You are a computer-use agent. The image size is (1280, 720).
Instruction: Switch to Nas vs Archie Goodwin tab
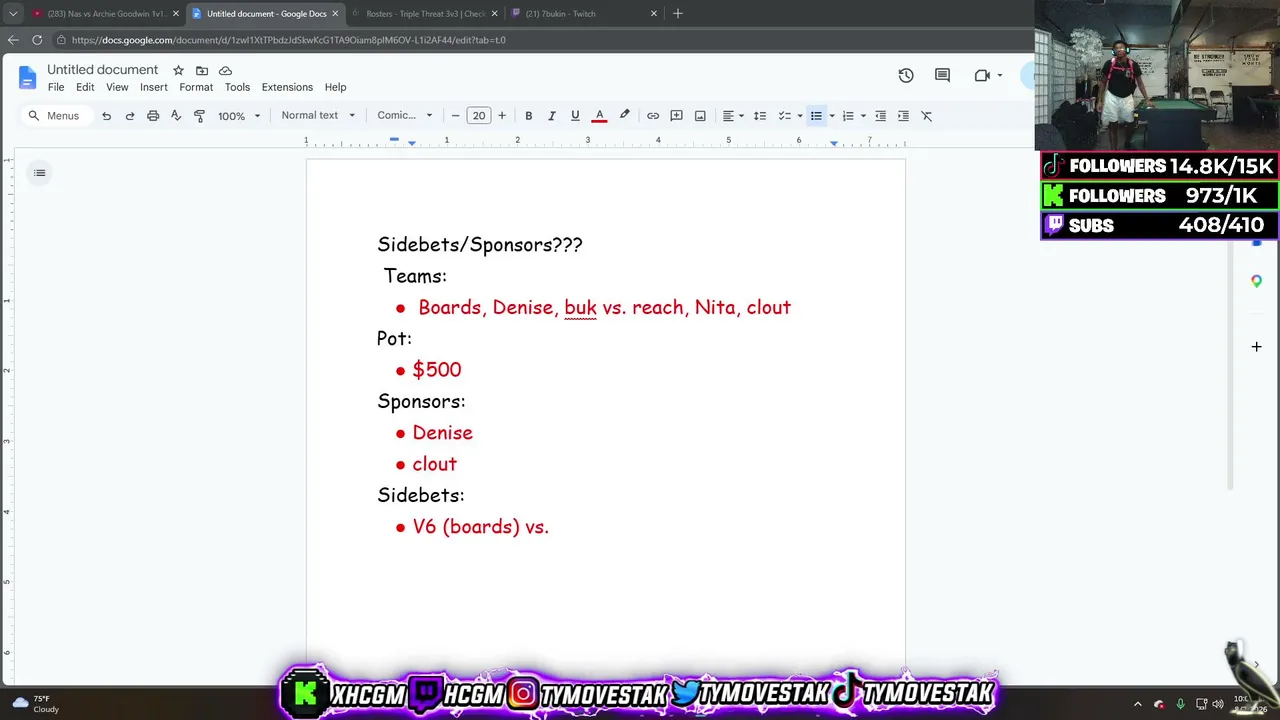click(x=105, y=13)
